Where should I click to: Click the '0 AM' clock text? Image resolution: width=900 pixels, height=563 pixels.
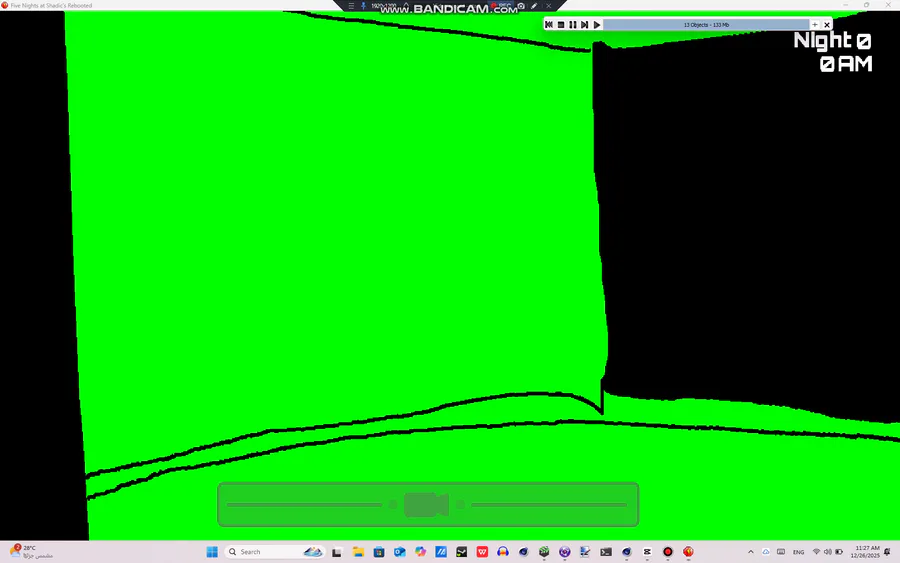(846, 64)
